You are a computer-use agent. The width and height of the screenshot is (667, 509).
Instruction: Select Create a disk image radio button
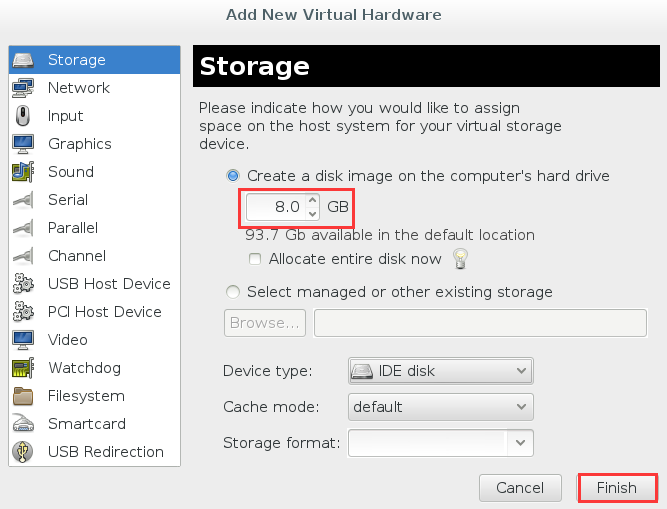click(233, 176)
